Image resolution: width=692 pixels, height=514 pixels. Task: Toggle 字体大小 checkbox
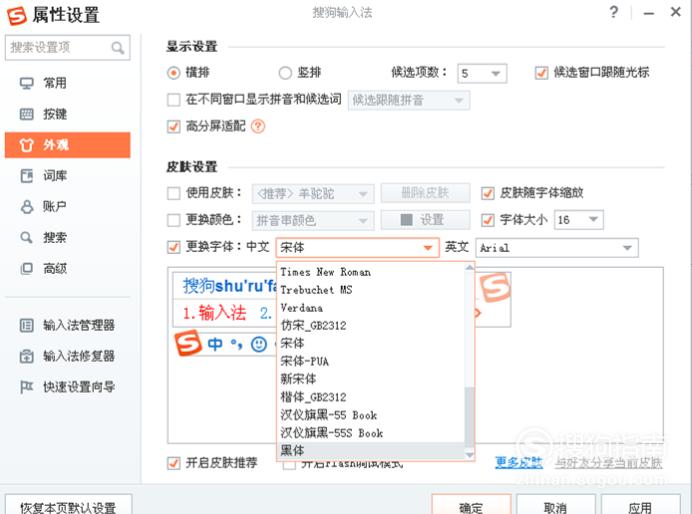[488, 220]
